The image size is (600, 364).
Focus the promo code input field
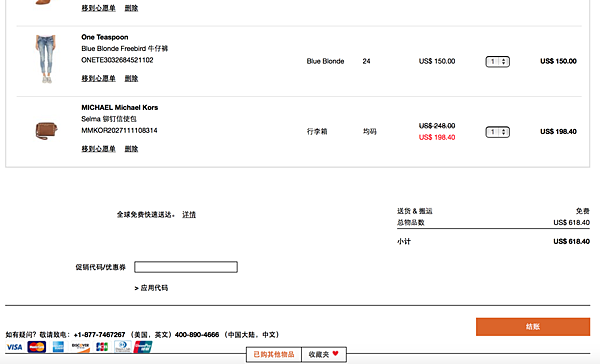coord(186,267)
